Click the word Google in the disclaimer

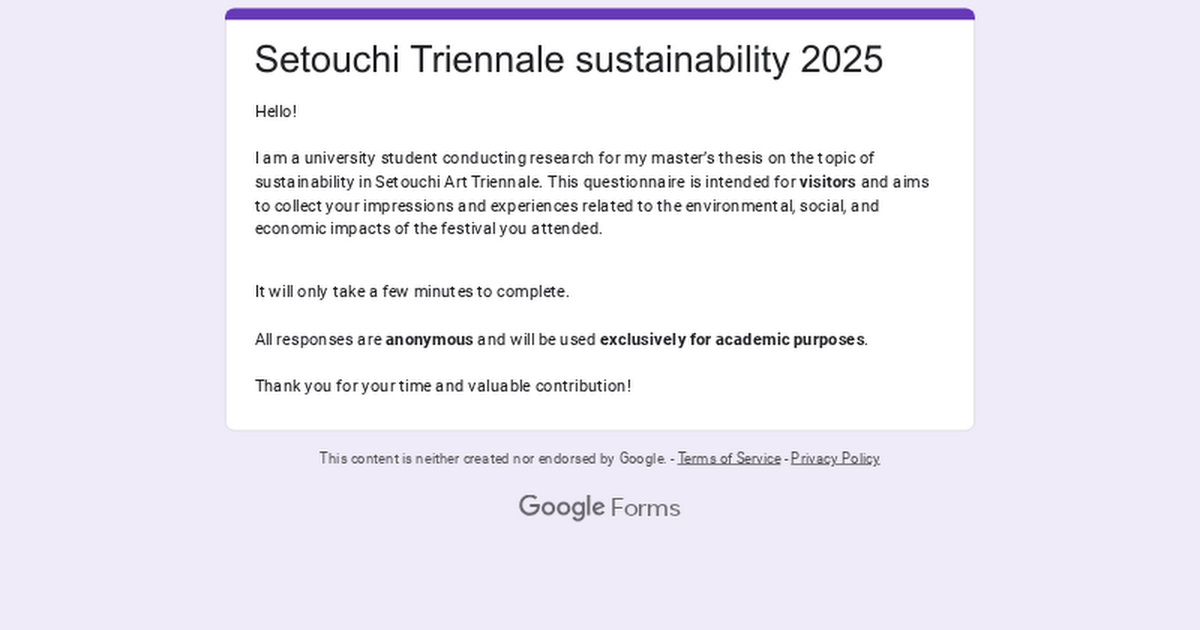641,458
